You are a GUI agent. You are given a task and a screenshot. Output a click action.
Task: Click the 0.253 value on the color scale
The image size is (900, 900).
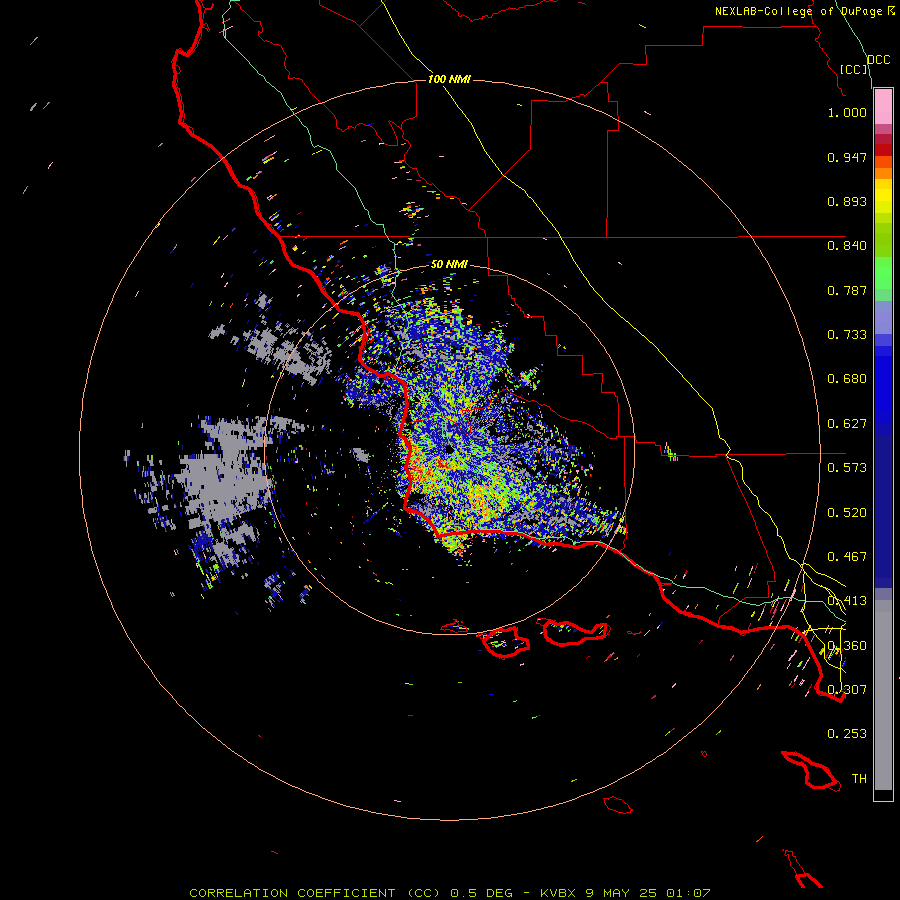coord(847,734)
